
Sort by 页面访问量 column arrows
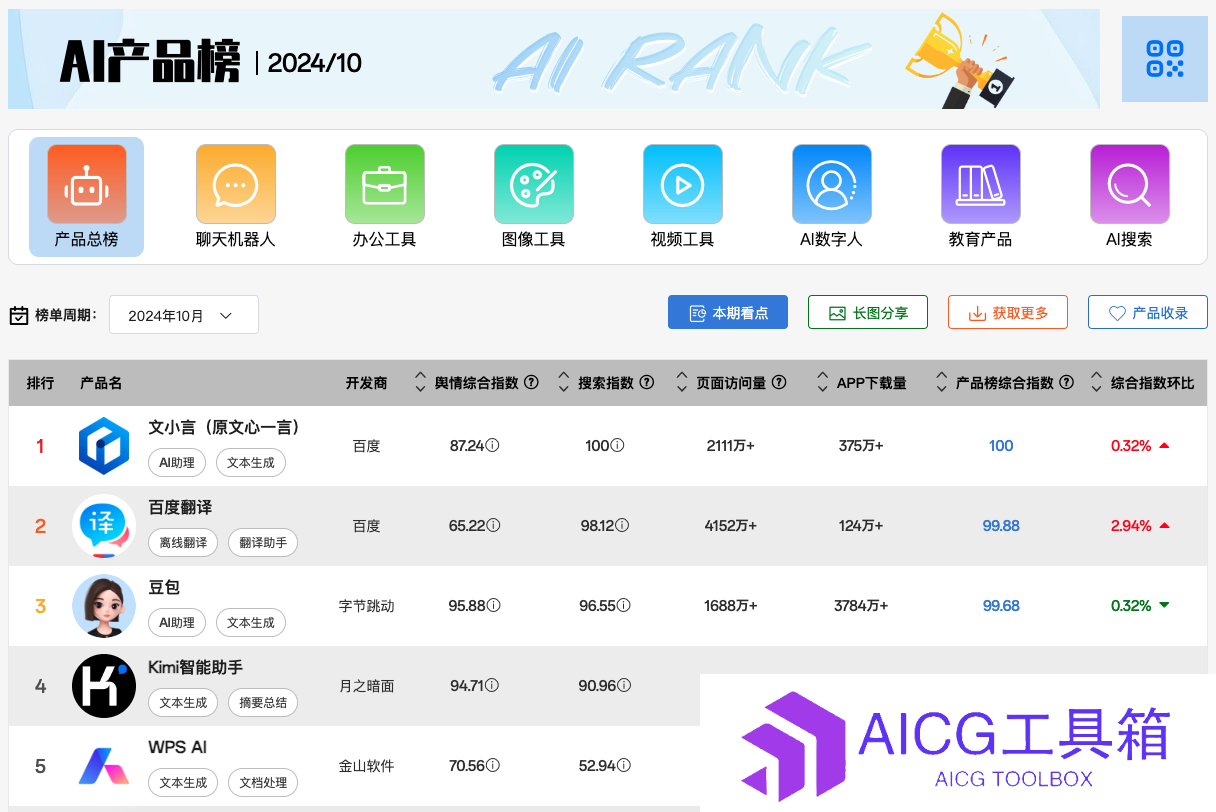pyautogui.click(x=682, y=383)
